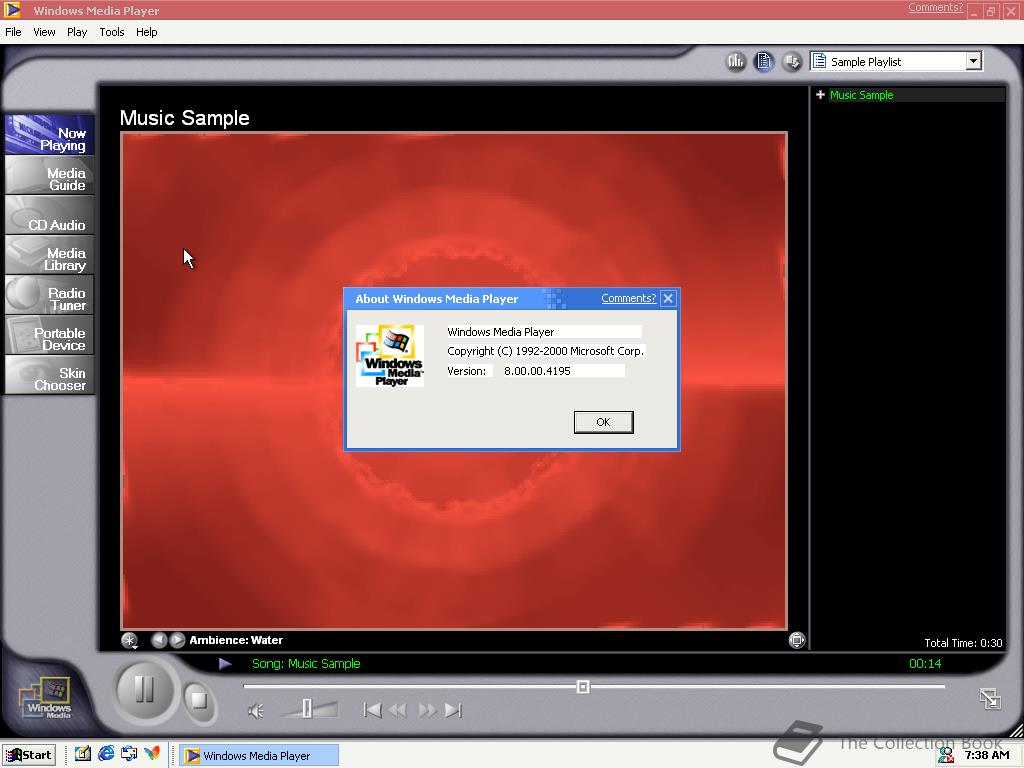Screen dimensions: 1024x768
Task: Open the Now Playing tab
Action: coord(50,135)
